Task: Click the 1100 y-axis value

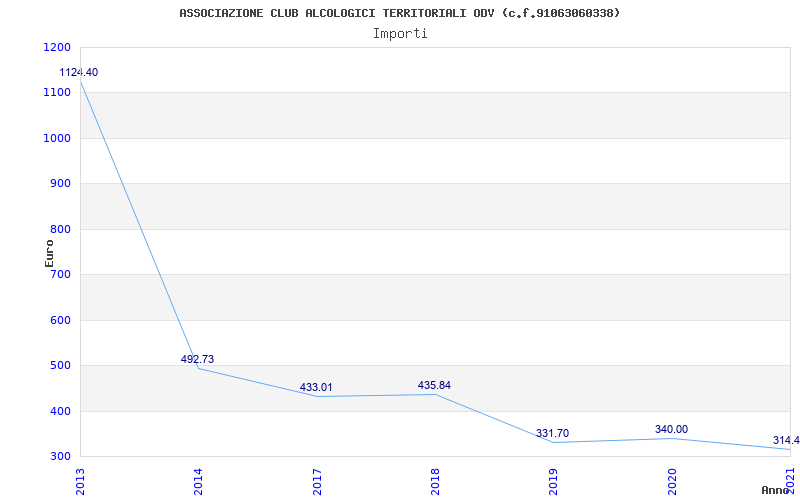Action: (x=58, y=93)
